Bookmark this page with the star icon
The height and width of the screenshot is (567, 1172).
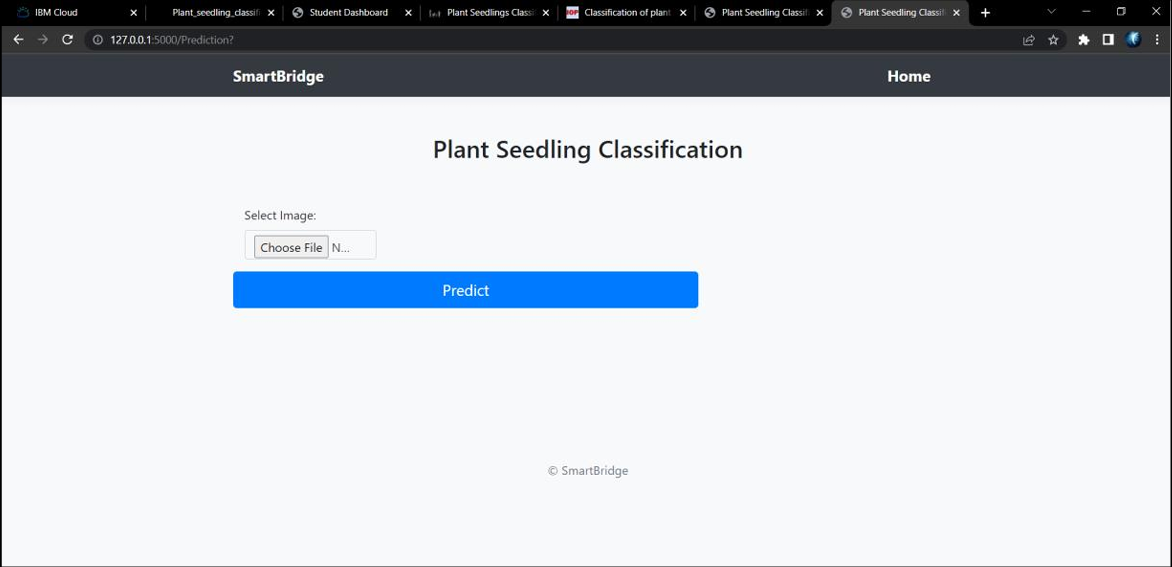pos(1053,40)
